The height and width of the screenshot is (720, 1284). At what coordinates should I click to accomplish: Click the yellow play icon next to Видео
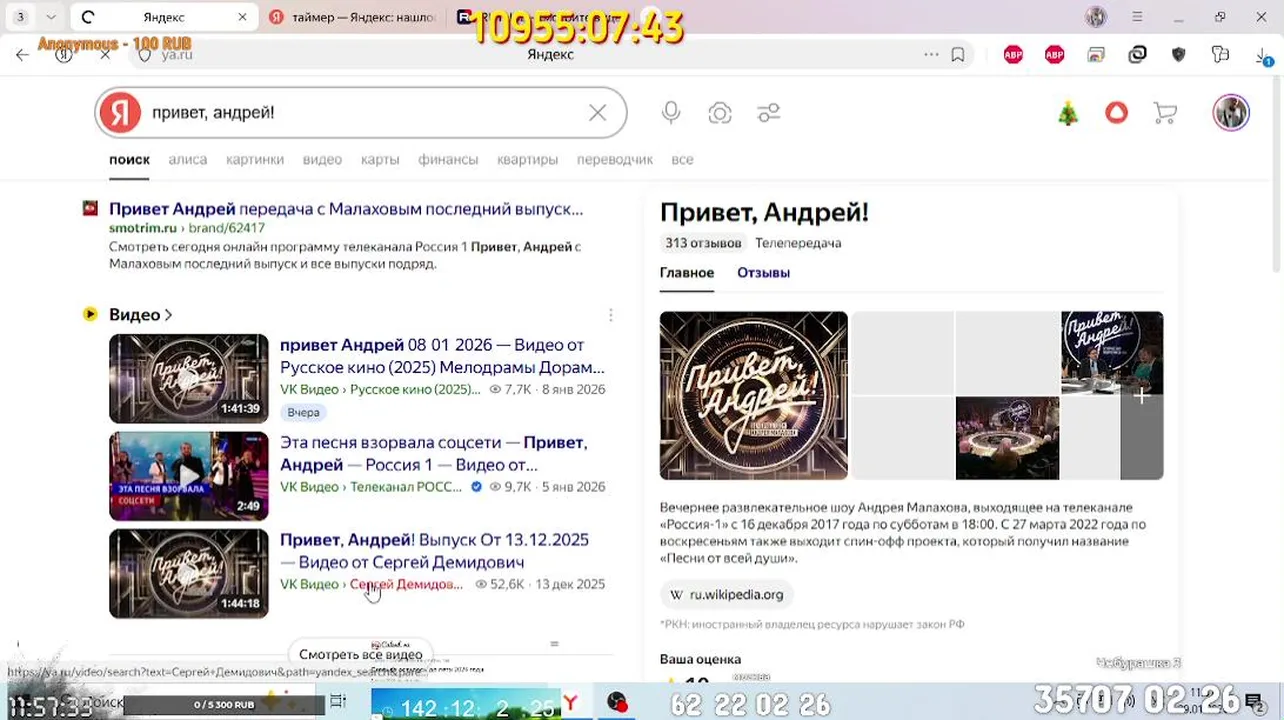[x=90, y=314]
